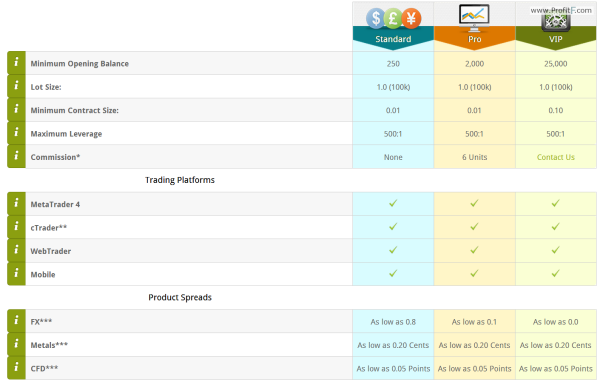Select the Standard account tab header
The image size is (600, 382).
(393, 39)
